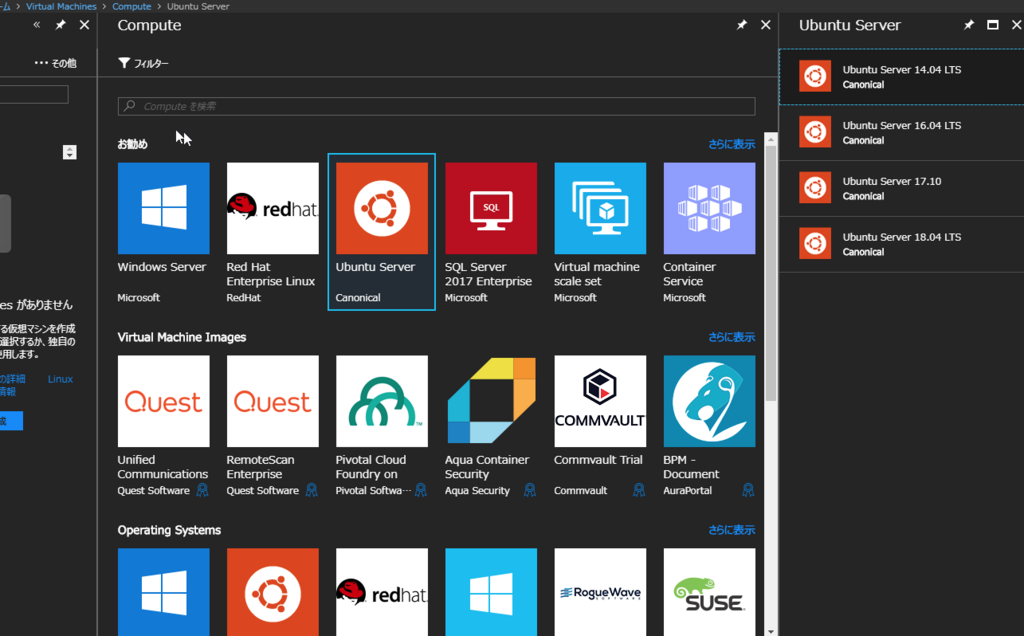This screenshot has height=636, width=1024.
Task: Click the Compute search field
Action: click(x=436, y=106)
